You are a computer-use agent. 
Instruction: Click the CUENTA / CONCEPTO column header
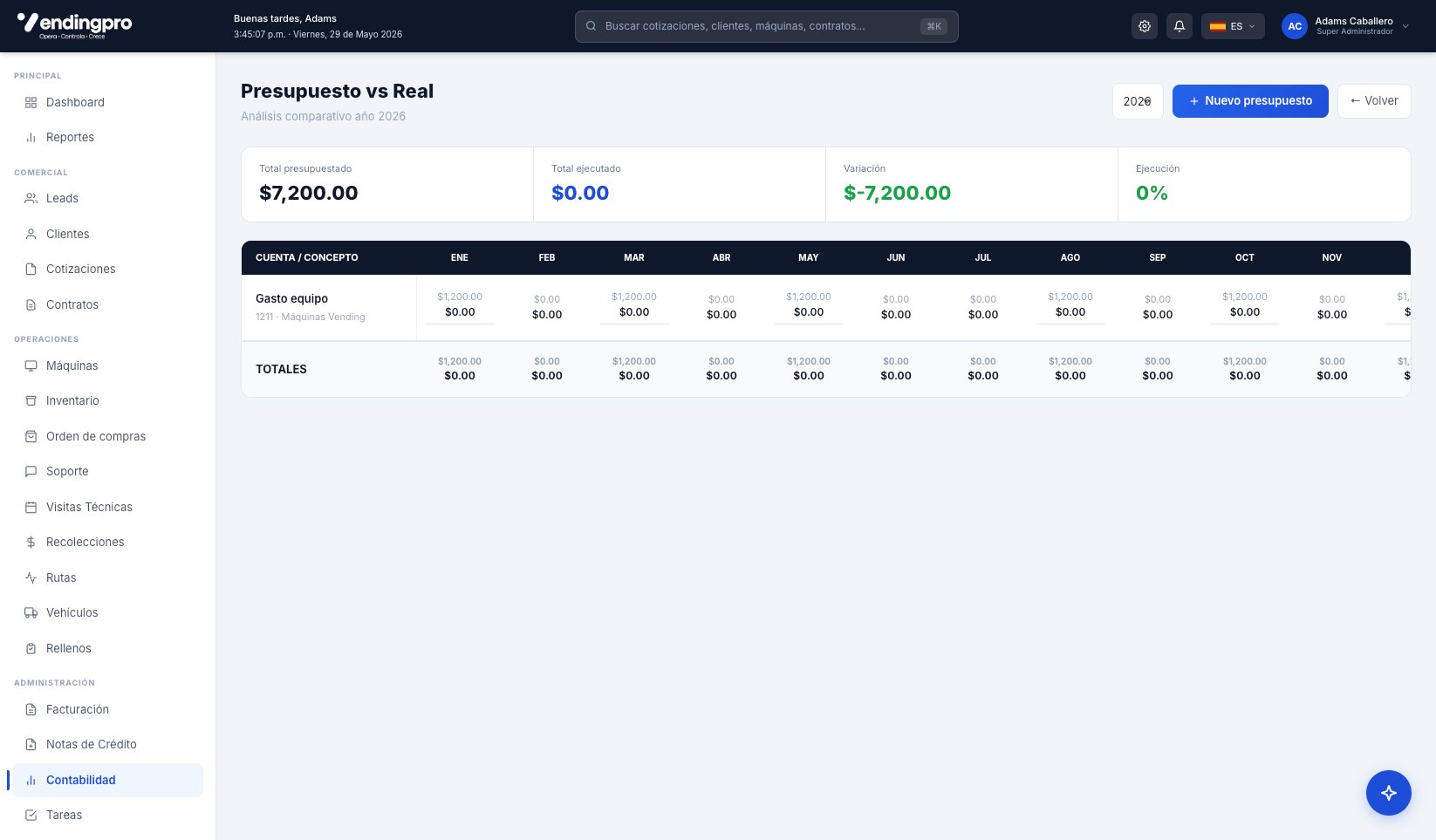pyautogui.click(x=307, y=257)
